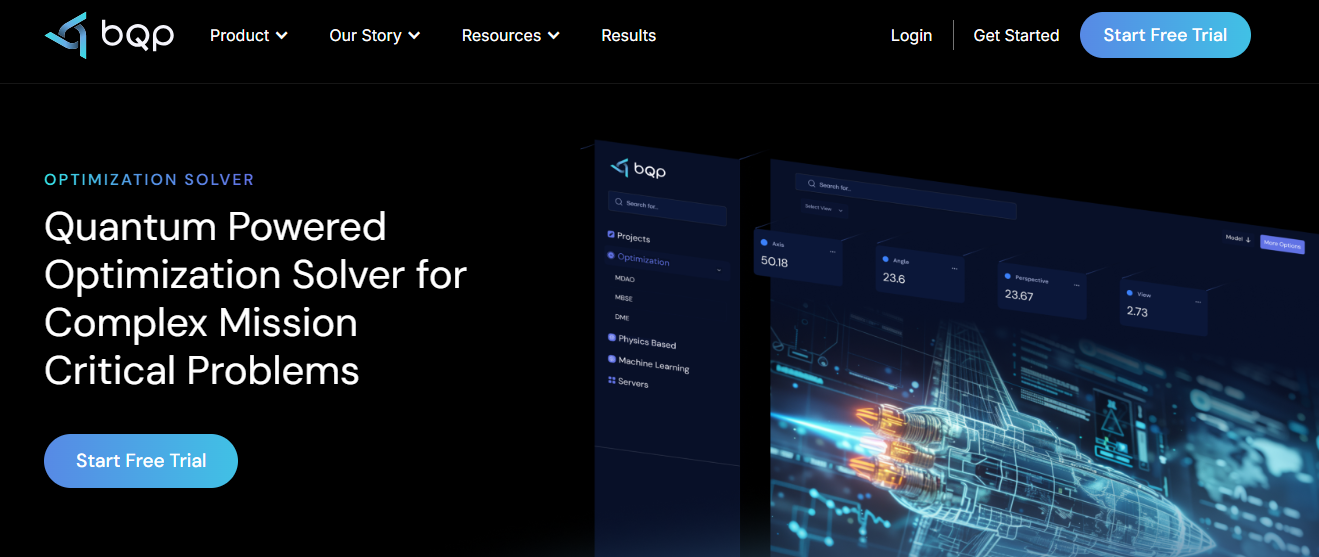Click Start Free Trial in the header

[1165, 35]
